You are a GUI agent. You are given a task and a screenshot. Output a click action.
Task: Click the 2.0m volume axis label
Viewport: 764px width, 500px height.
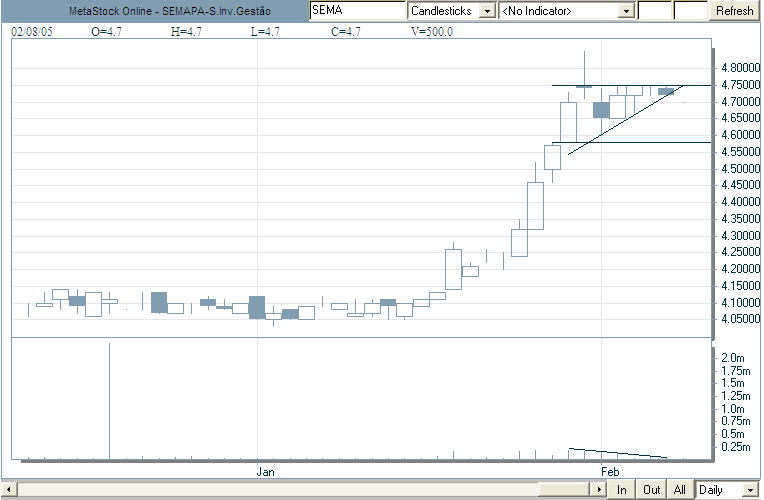click(x=732, y=358)
